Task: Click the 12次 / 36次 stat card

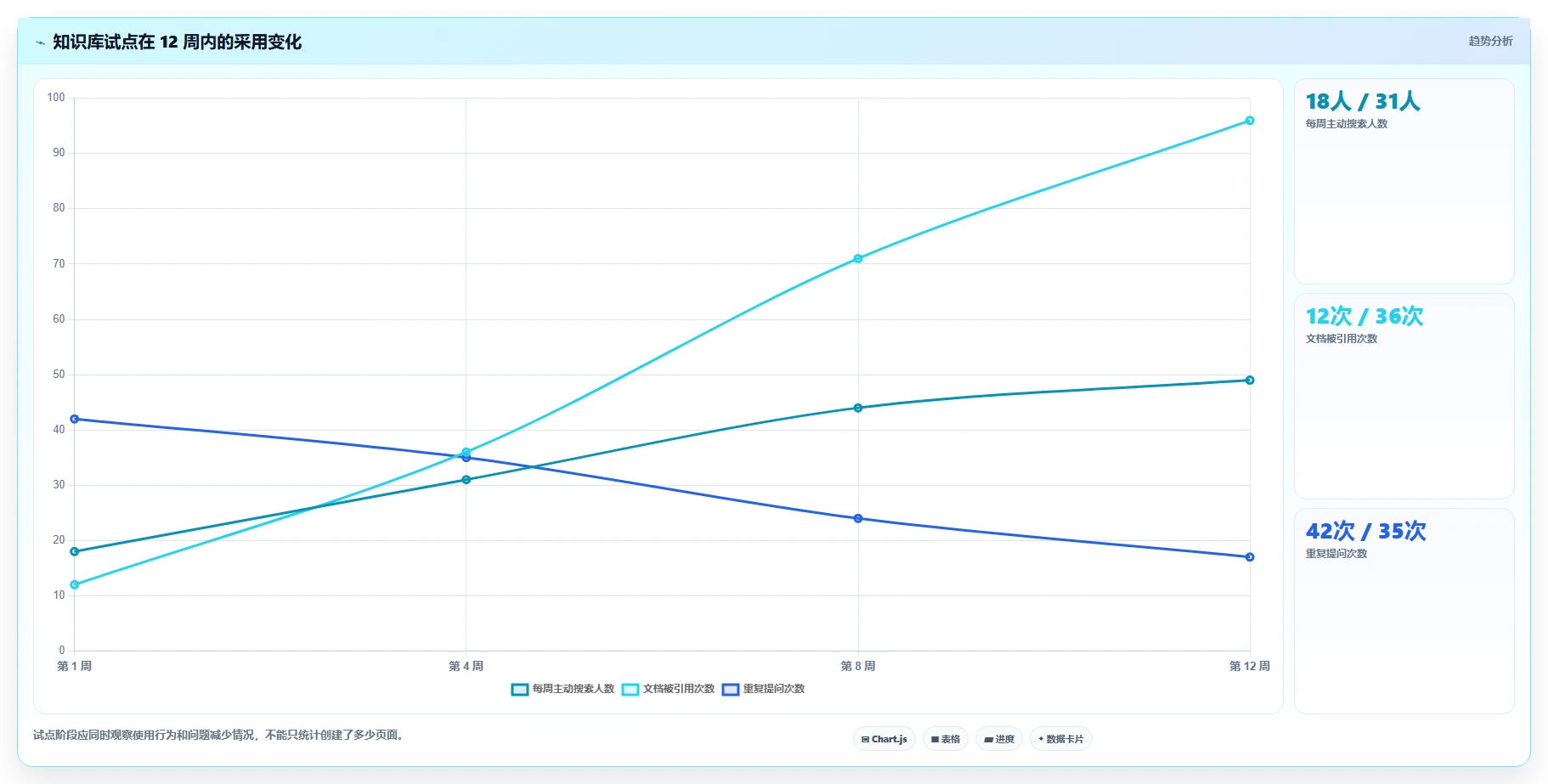Action: (1404, 397)
